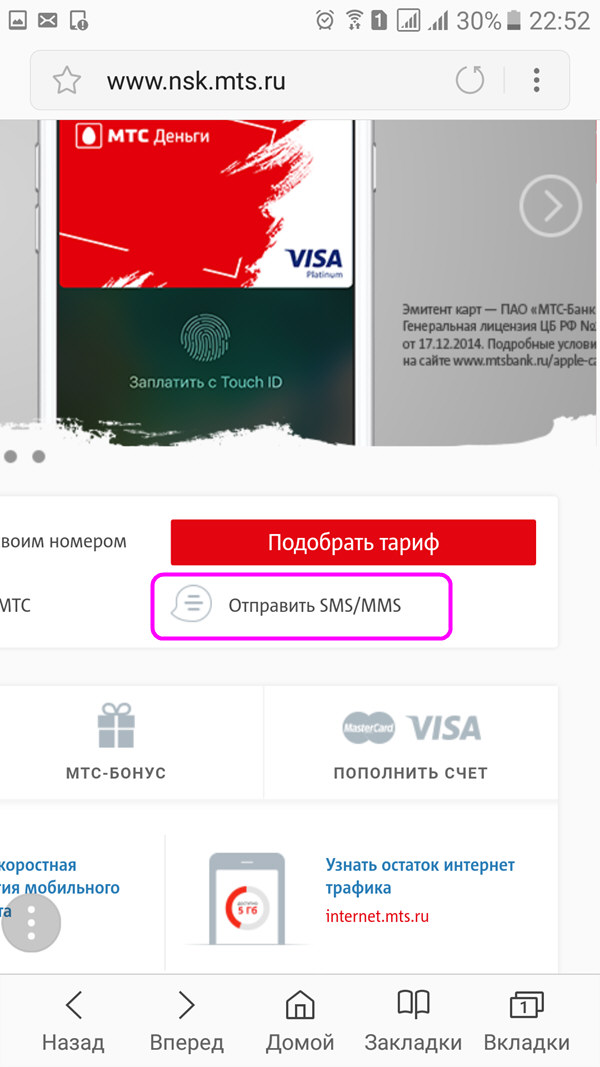Screen dimensions: 600x1067
Task: Select the second carousel dot indicator
Action: (x=39, y=457)
